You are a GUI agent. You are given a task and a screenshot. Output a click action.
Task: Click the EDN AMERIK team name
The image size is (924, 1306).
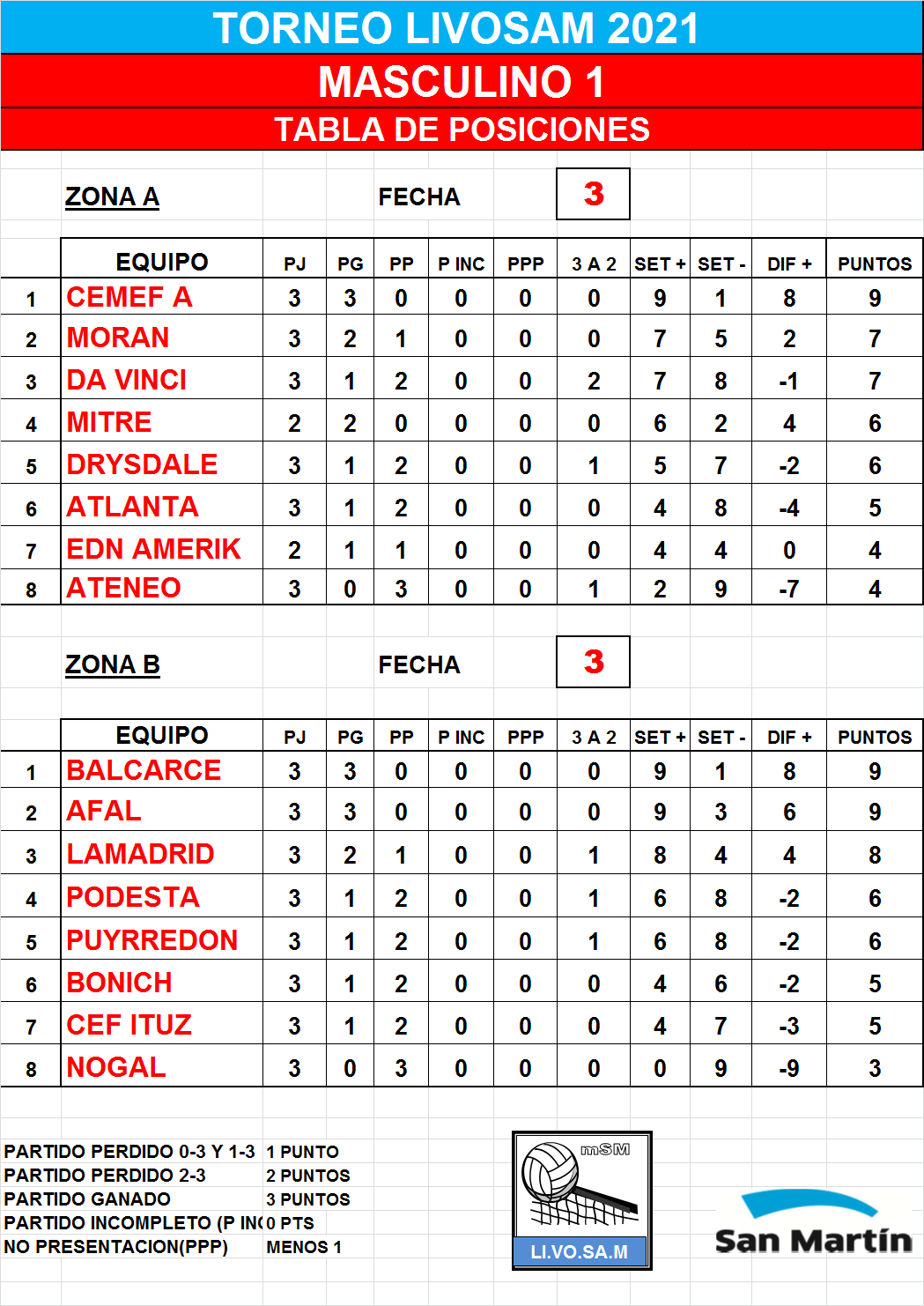153,549
